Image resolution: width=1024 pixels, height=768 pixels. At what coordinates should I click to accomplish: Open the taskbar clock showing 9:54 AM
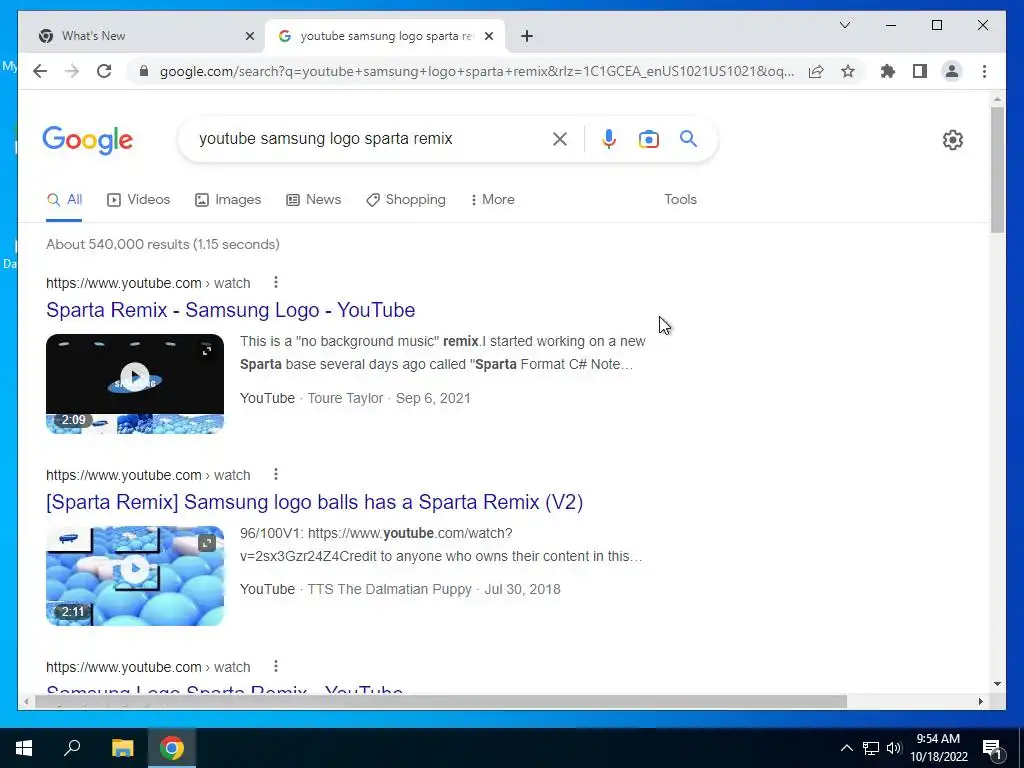[x=938, y=748]
